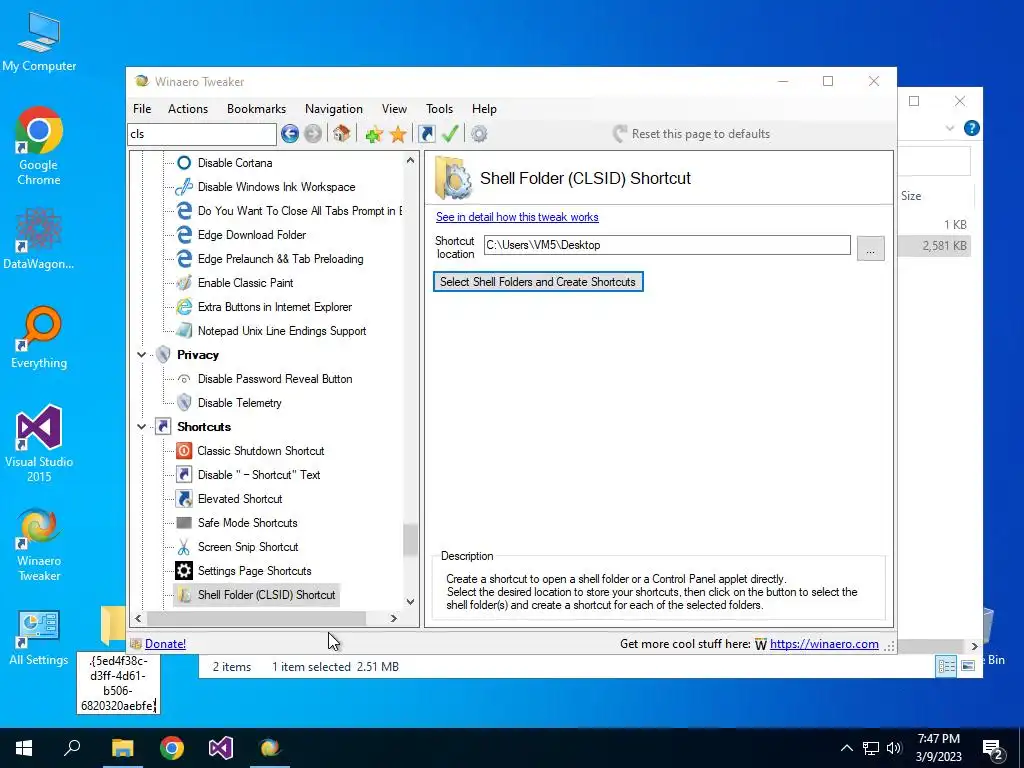
Task: Open the Navigation menu
Action: click(x=334, y=109)
